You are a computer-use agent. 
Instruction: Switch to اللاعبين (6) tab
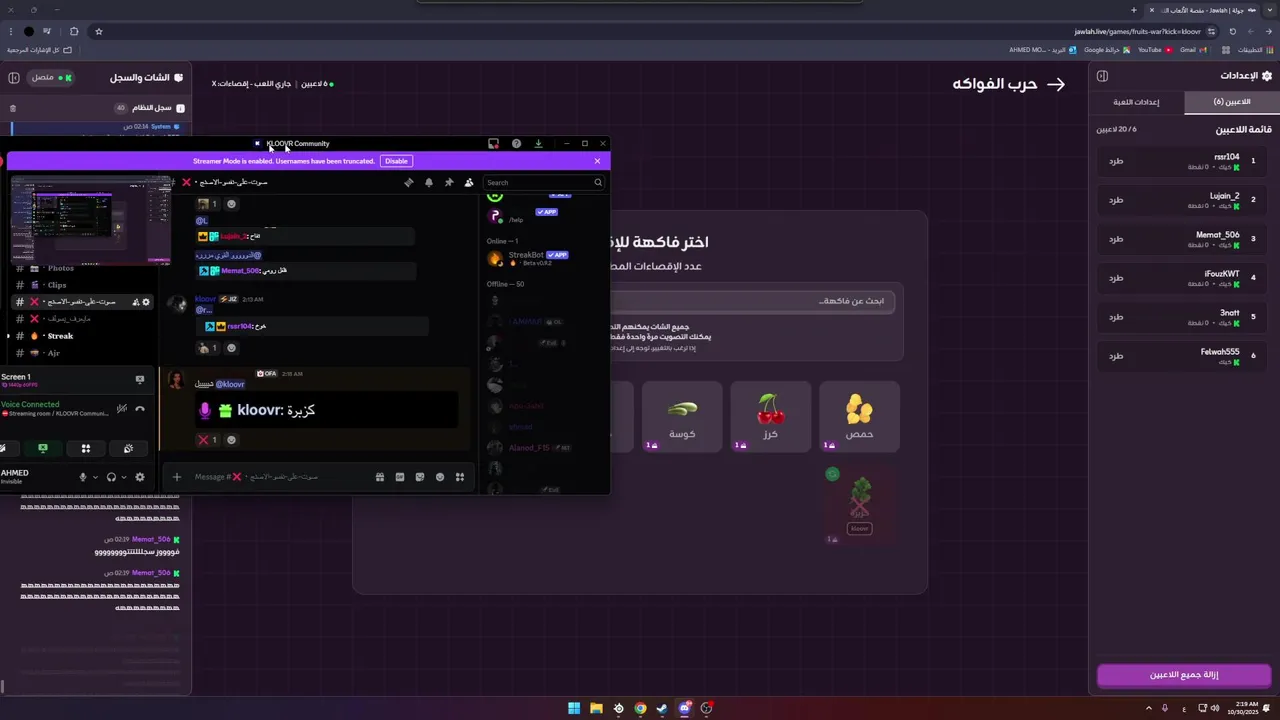click(1232, 102)
